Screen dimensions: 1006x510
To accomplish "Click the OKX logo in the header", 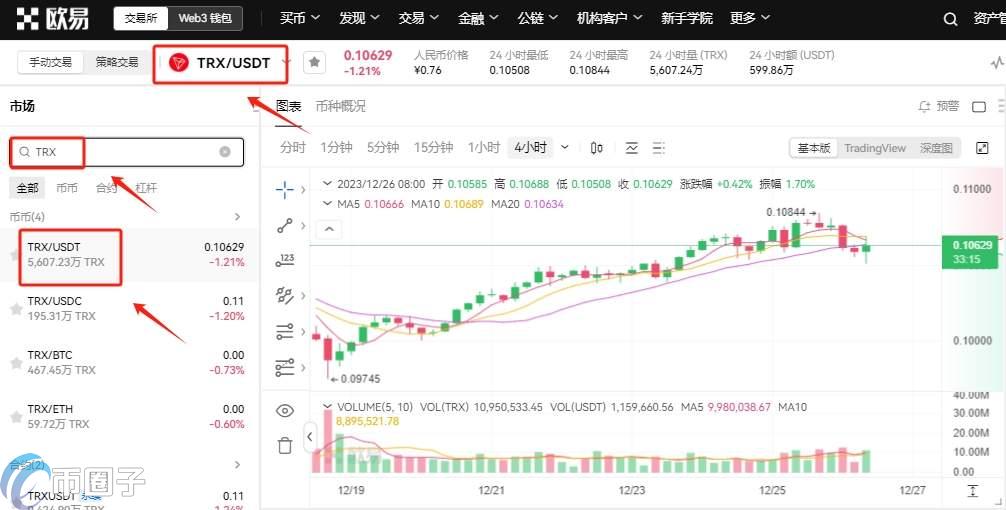I will tap(53, 19).
